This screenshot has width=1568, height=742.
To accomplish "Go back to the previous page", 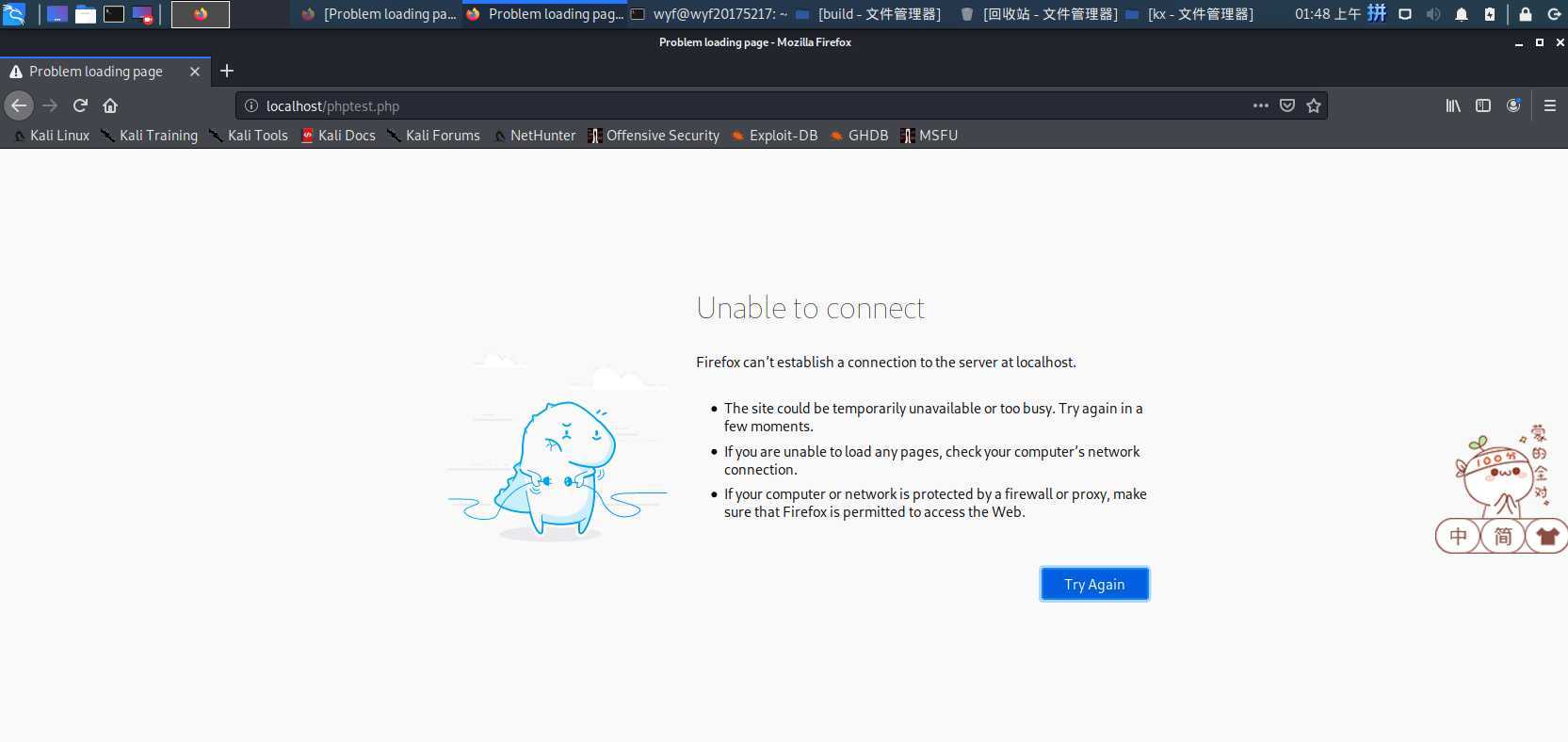I will [19, 105].
